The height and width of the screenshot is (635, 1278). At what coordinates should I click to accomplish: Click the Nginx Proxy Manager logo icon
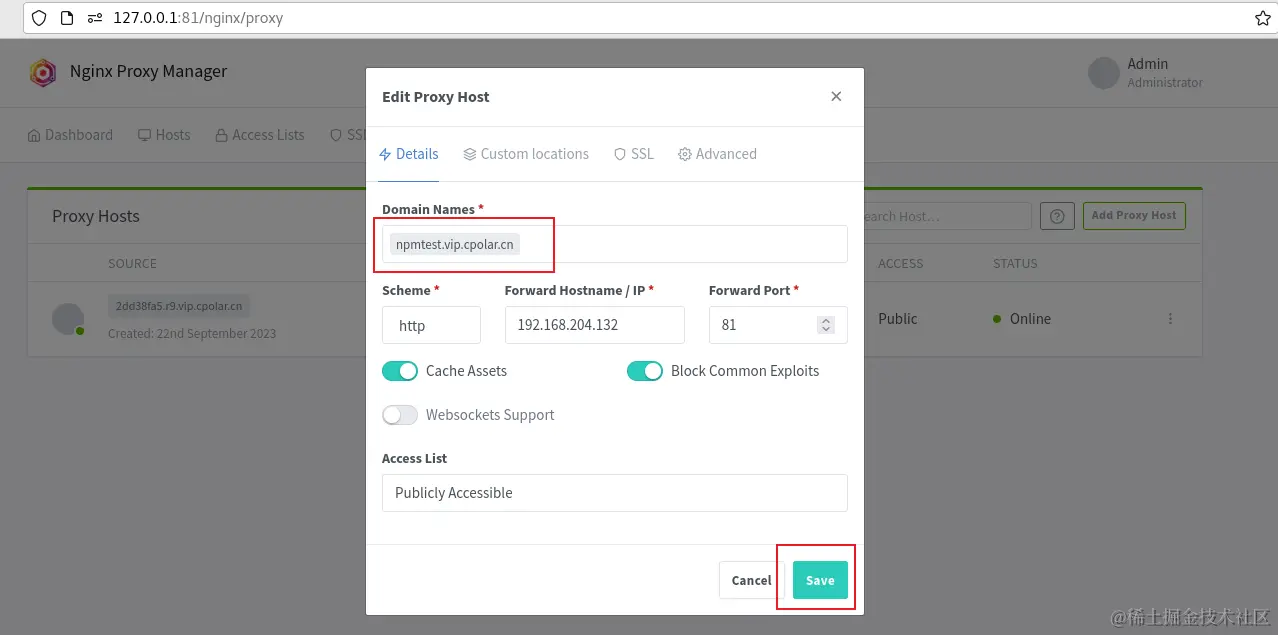pos(42,72)
